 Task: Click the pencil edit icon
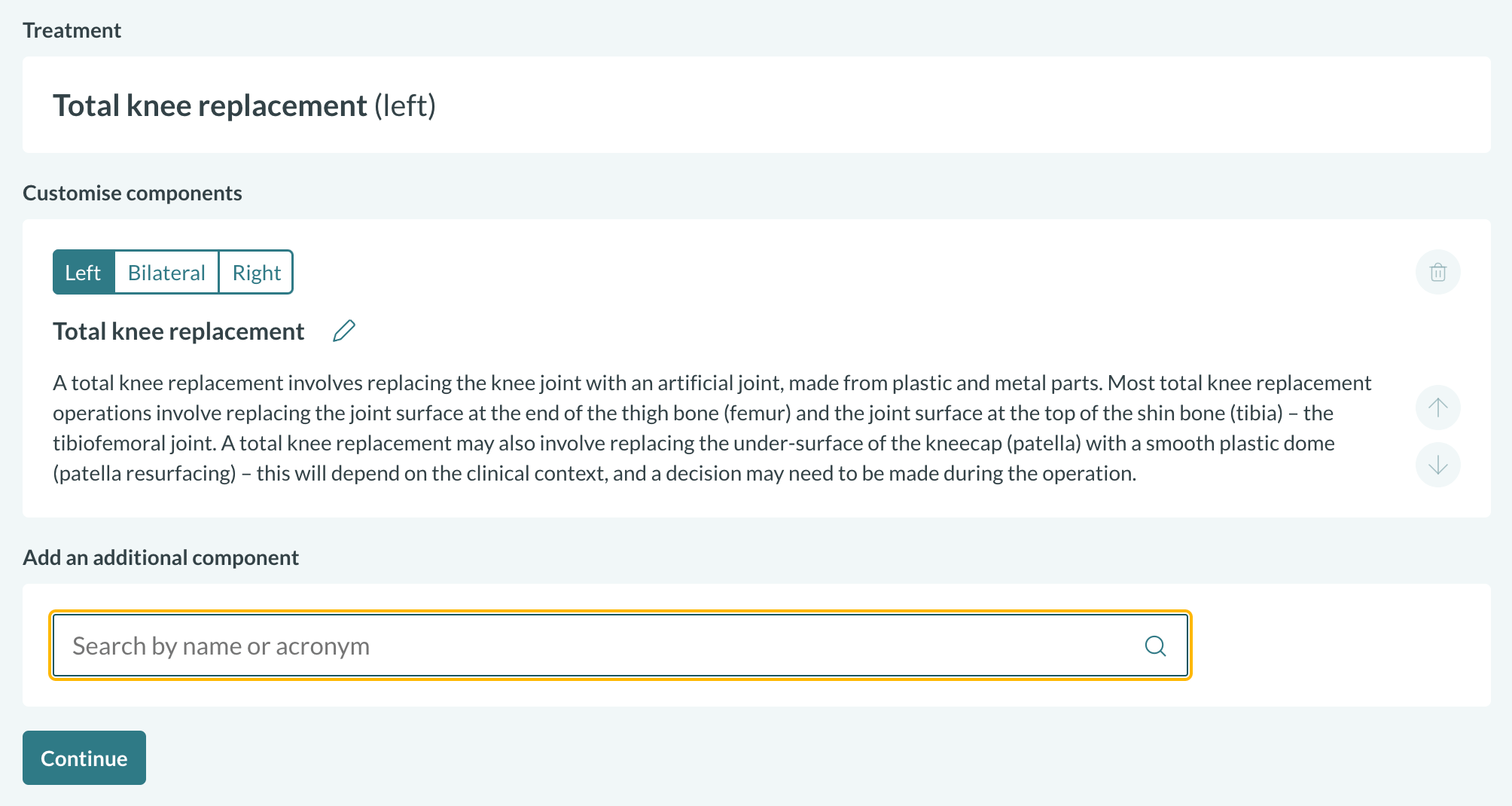(344, 331)
